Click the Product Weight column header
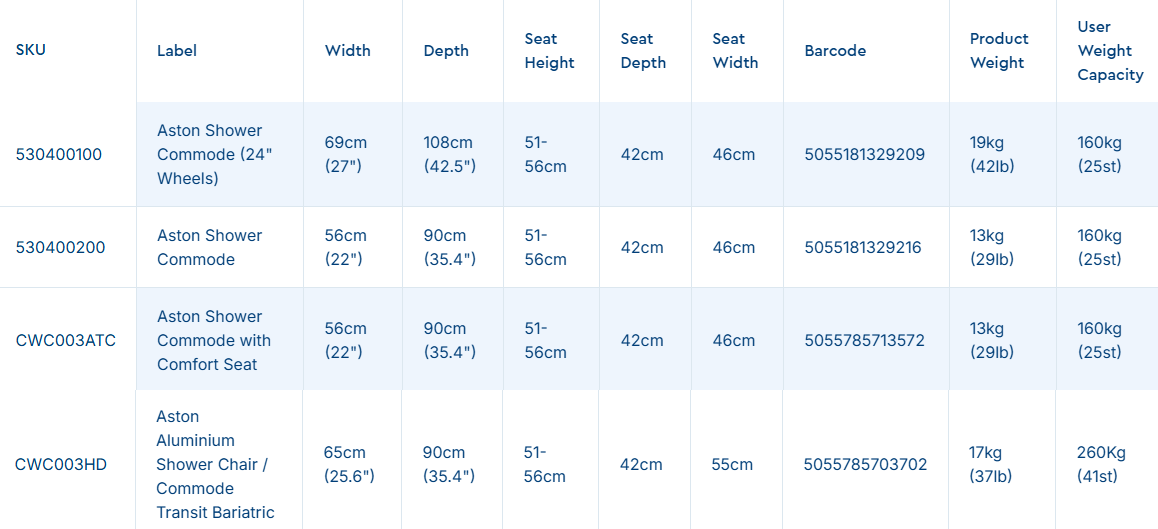The width and height of the screenshot is (1158, 529). pos(999,51)
